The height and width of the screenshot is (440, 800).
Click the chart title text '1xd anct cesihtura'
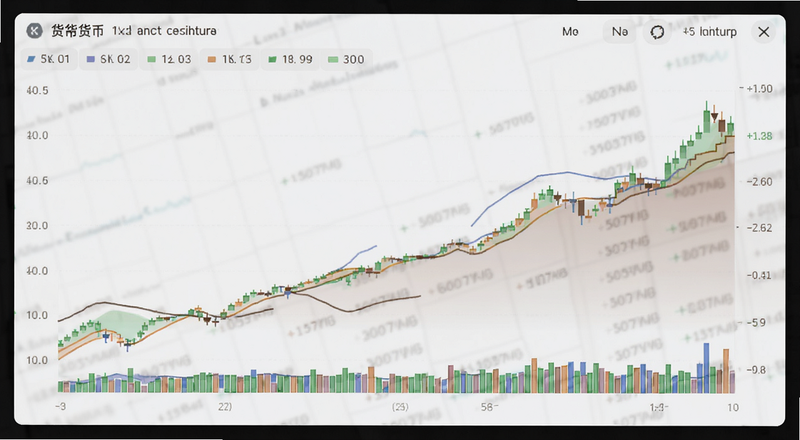coord(164,31)
